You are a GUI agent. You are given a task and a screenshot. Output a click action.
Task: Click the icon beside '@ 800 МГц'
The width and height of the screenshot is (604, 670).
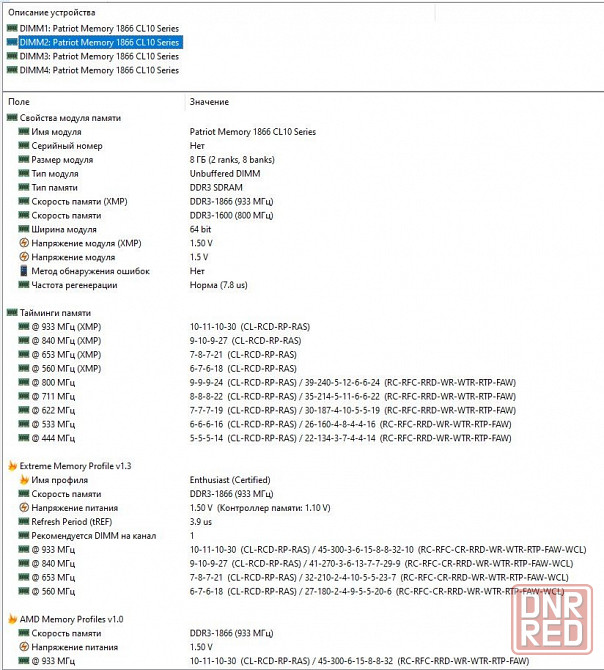(24, 382)
